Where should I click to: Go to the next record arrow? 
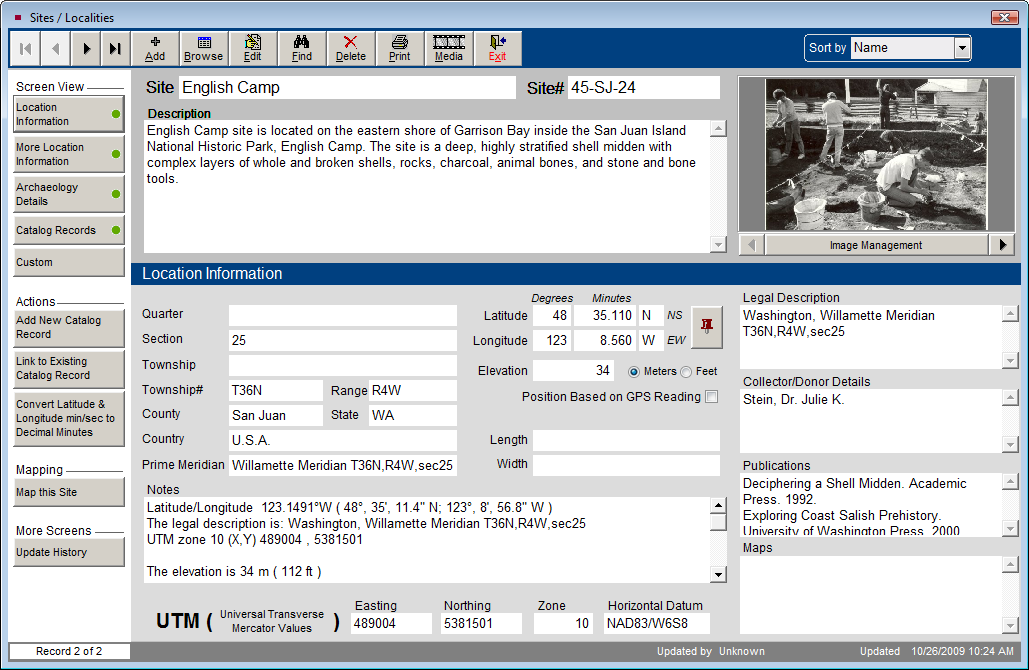coord(87,48)
